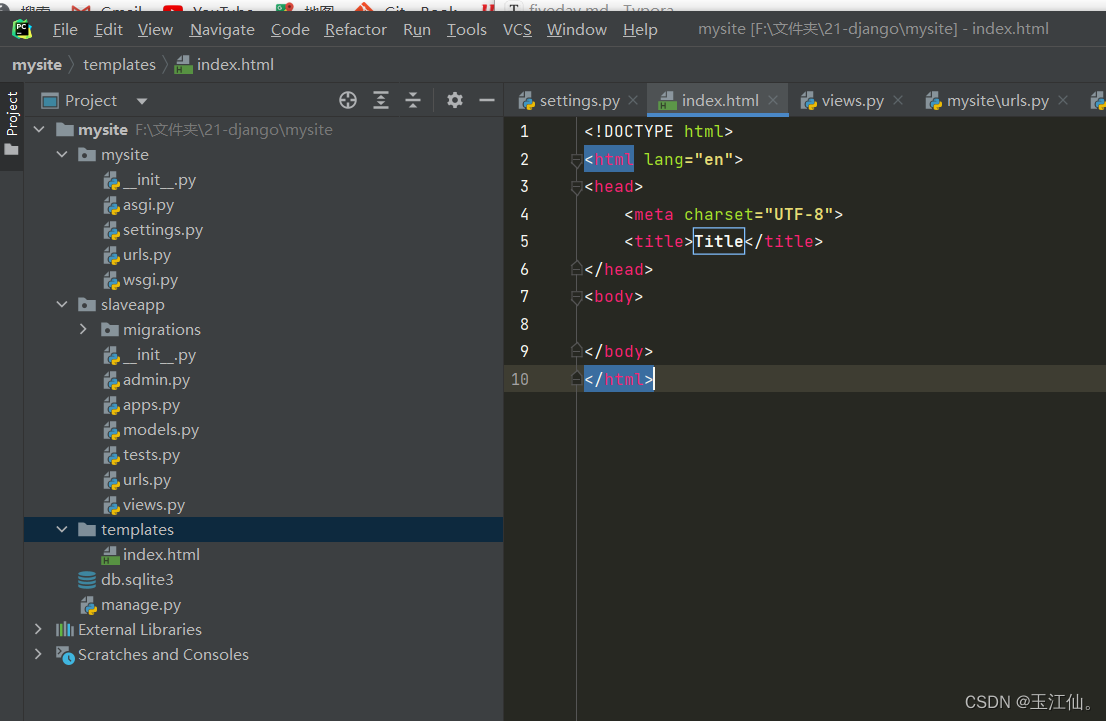
Task: Fold the body tag on line 7
Action: tap(576, 297)
